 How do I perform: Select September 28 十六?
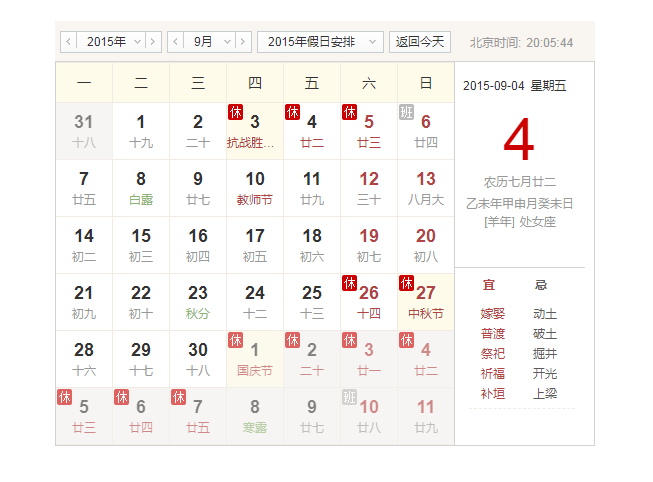[x=84, y=359]
